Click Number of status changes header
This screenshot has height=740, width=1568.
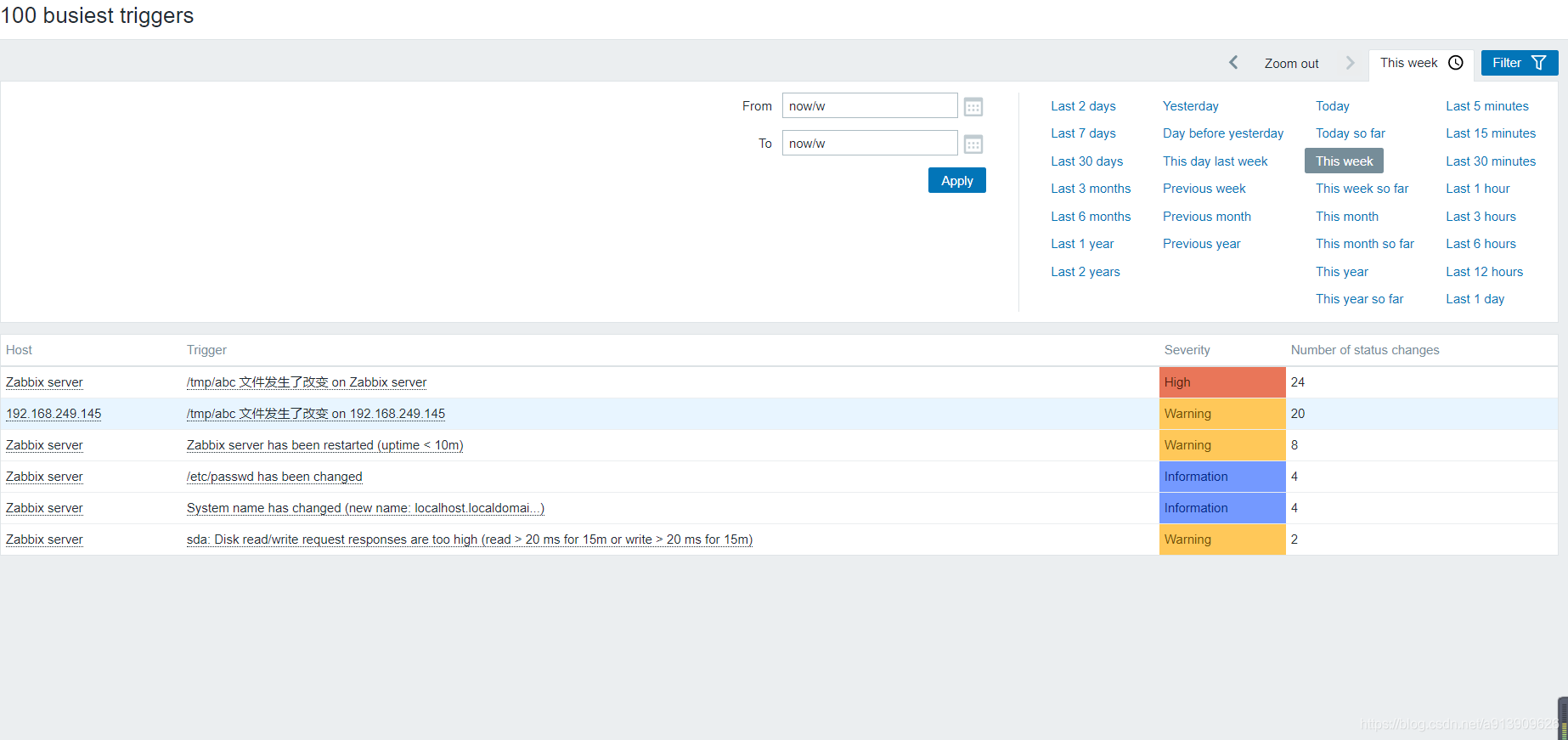click(x=1365, y=350)
